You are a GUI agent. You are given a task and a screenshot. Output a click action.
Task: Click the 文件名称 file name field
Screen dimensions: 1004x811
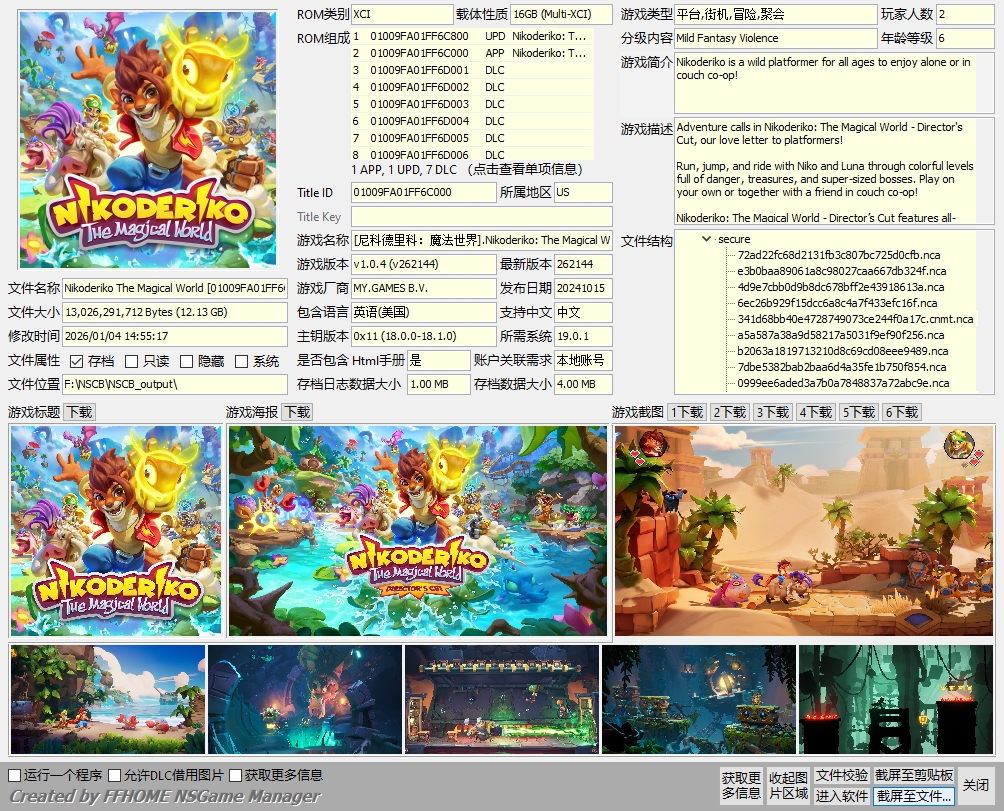[x=175, y=288]
